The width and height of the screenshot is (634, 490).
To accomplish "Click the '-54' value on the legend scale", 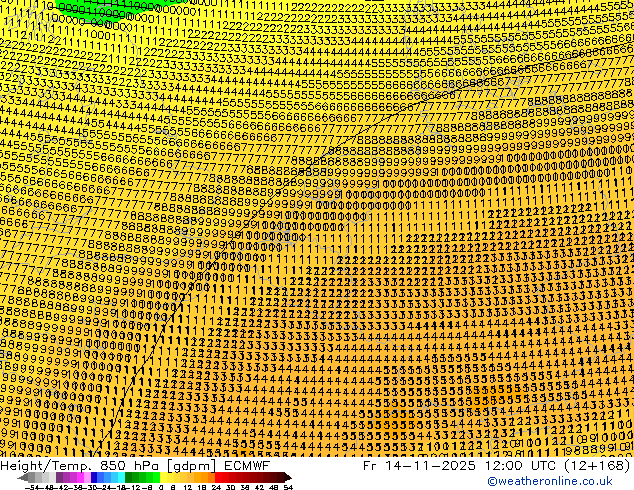I will point(32,488).
